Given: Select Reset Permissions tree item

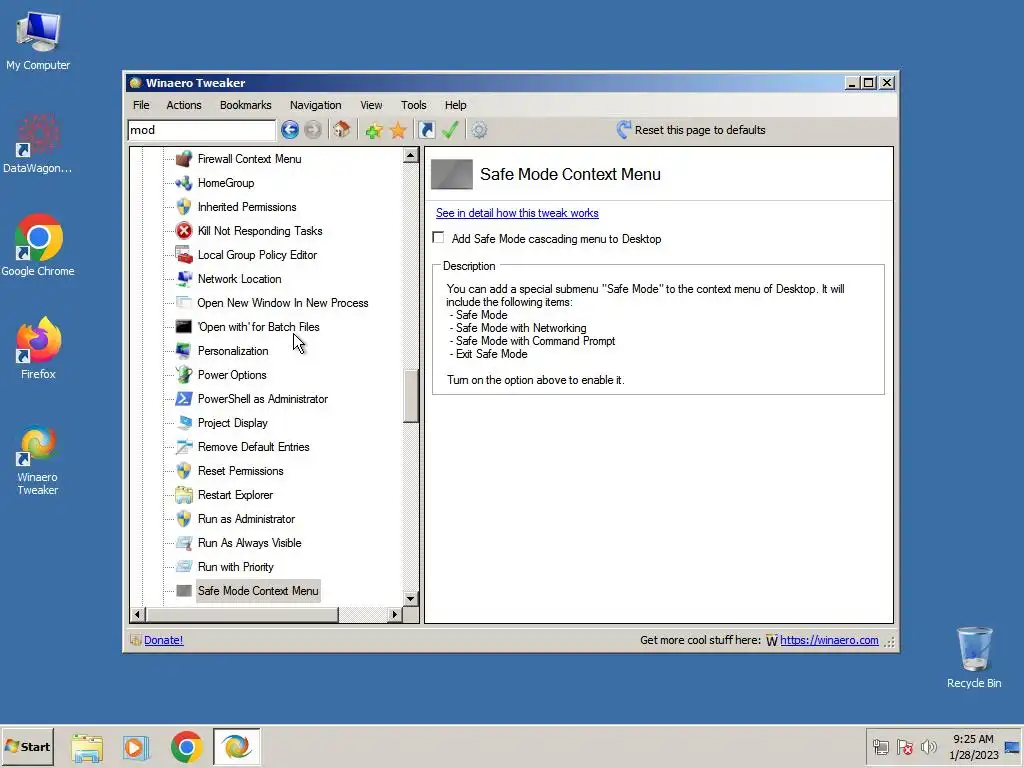Looking at the screenshot, I should [x=240, y=471].
